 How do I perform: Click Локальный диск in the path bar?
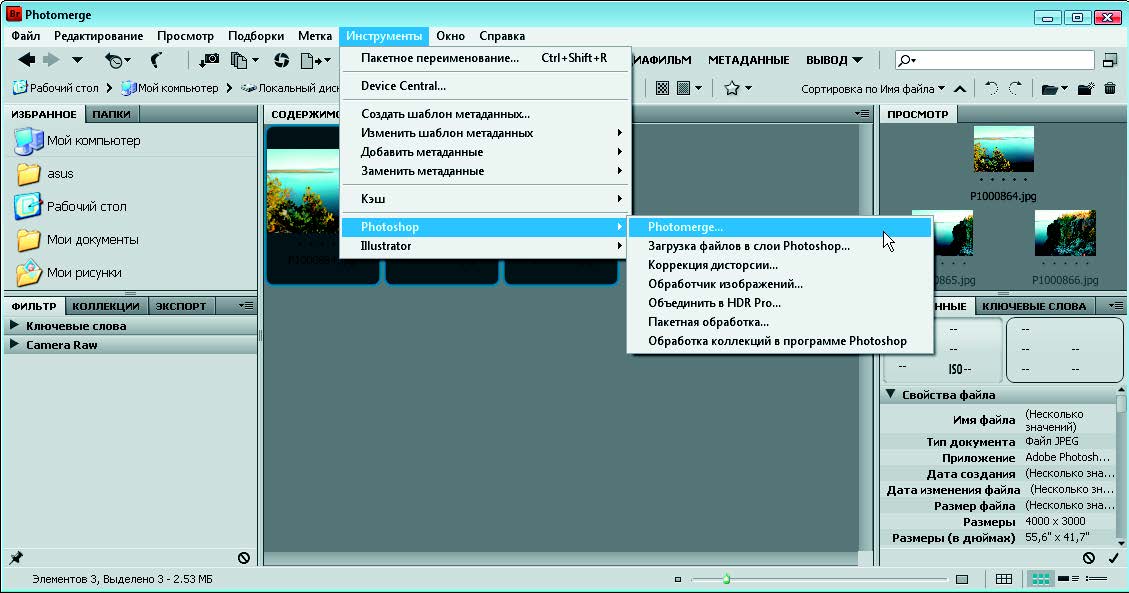pyautogui.click(x=290, y=88)
